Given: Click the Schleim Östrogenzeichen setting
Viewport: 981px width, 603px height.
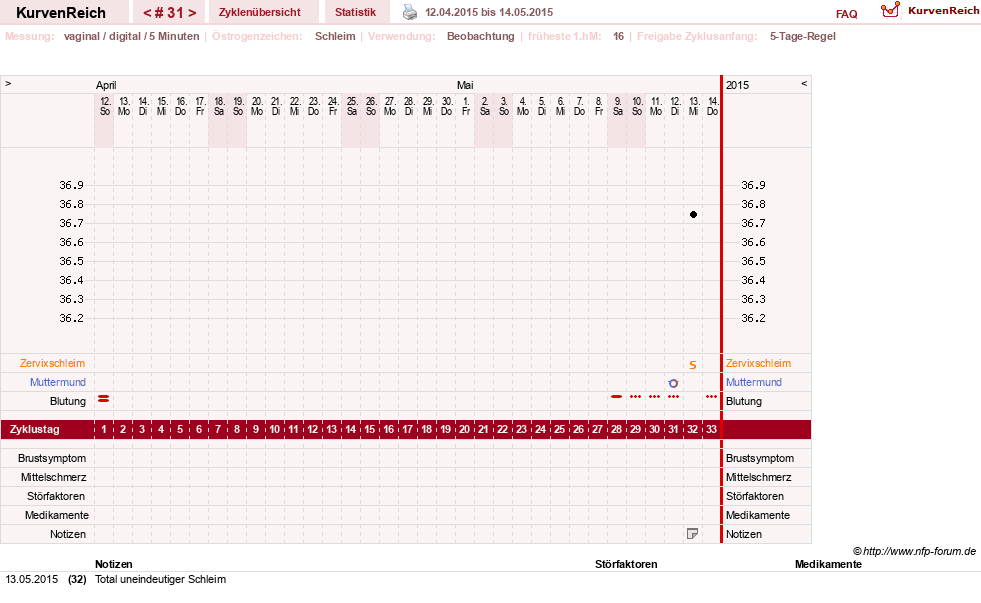Looking at the screenshot, I should [x=335, y=36].
